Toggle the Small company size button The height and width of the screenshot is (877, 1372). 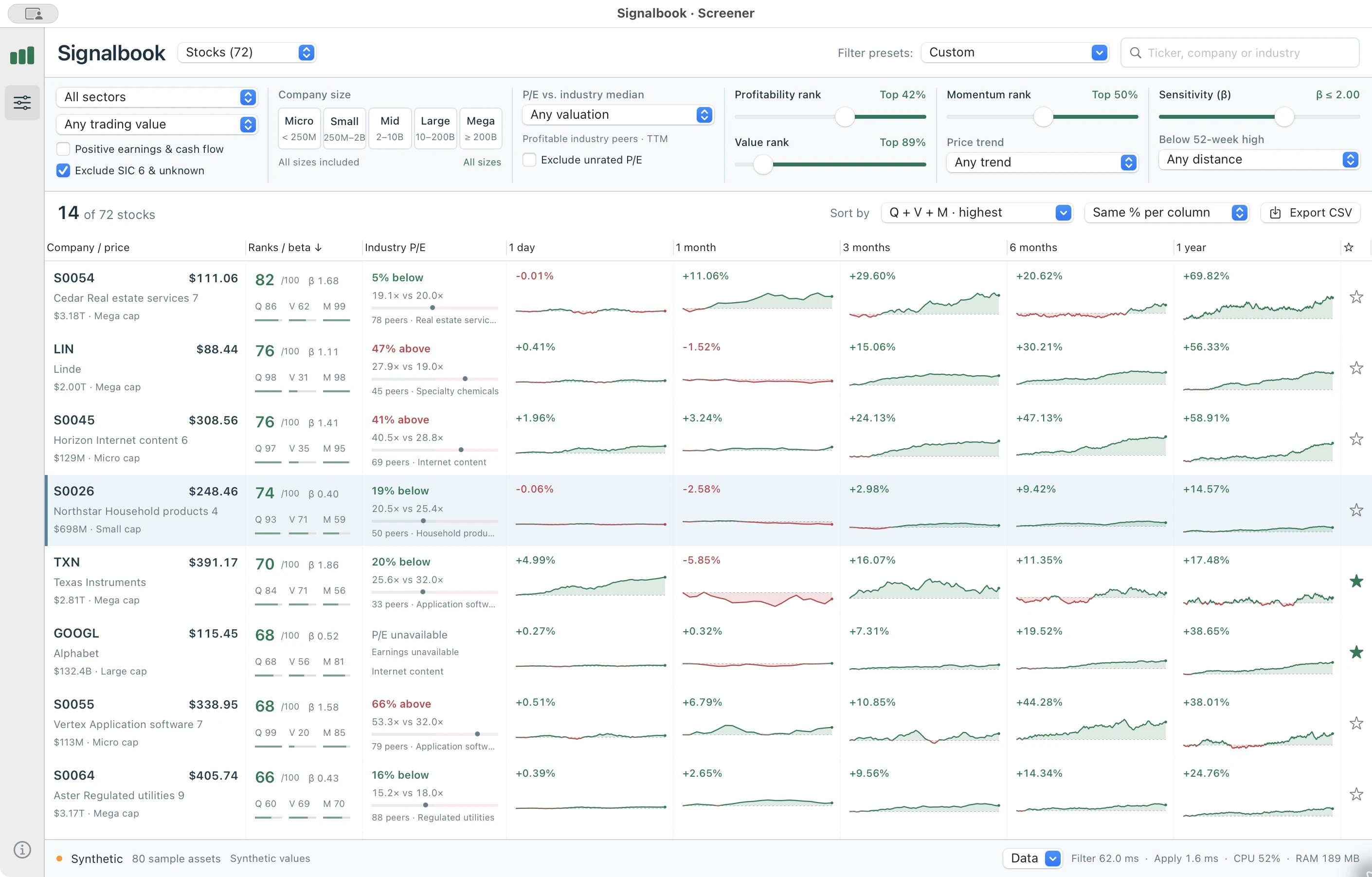click(x=344, y=128)
